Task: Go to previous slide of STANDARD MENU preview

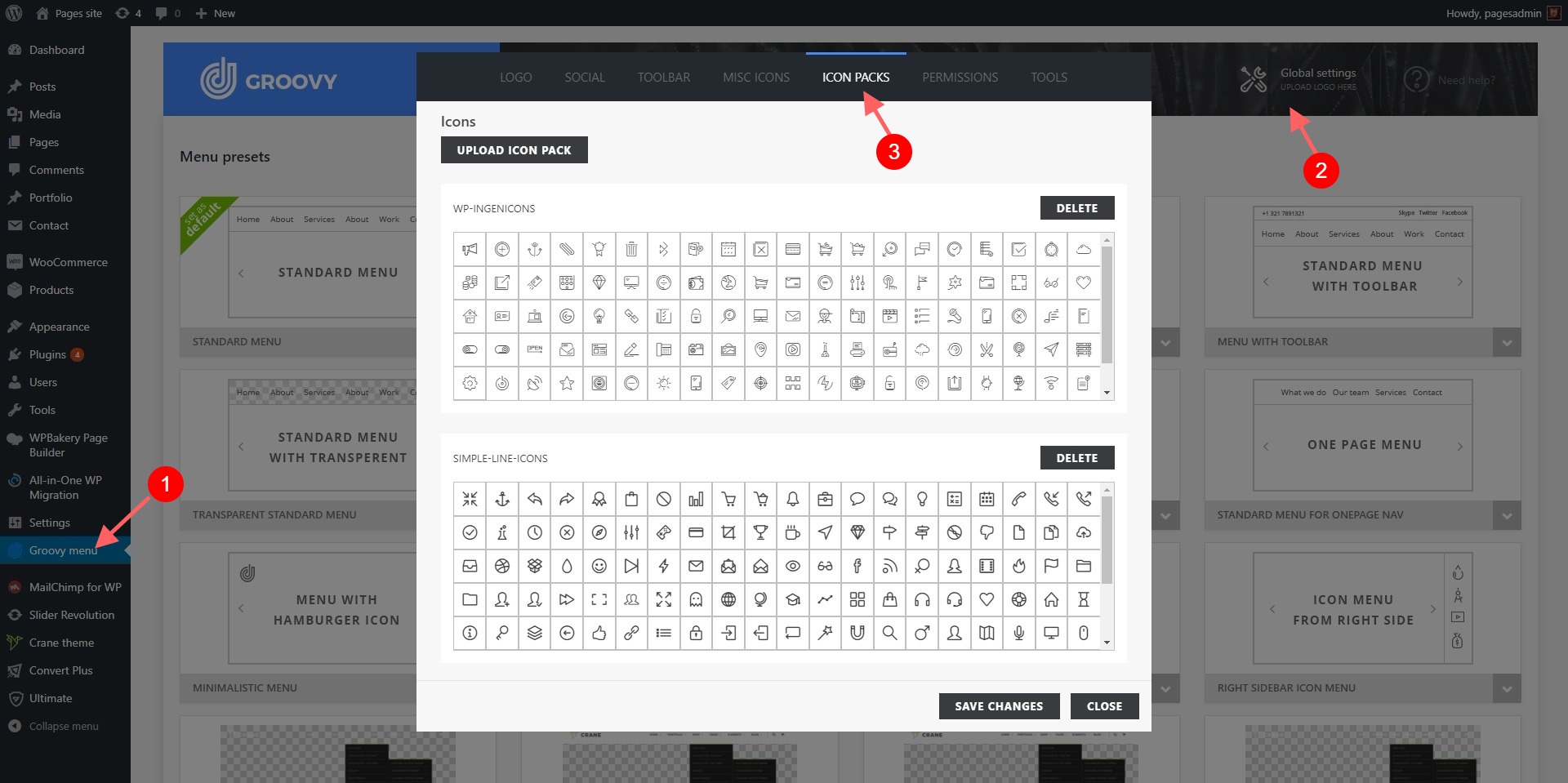Action: 241,273
